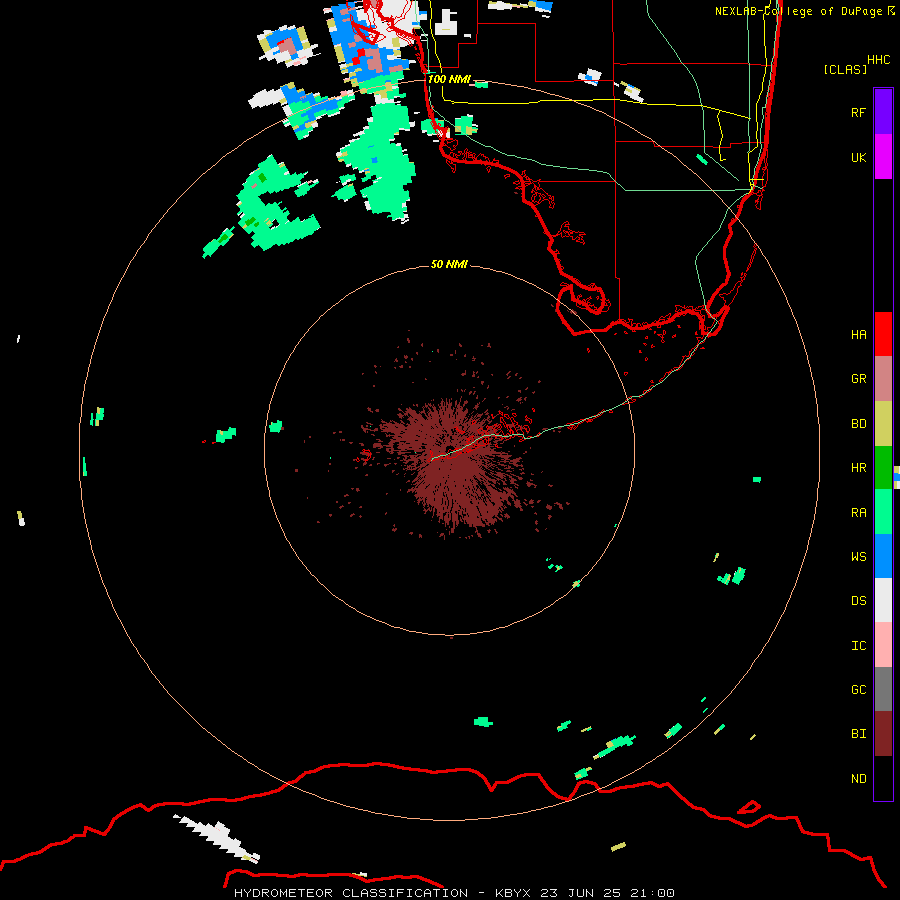Click the GR legend color swatch
Screen dimensions: 900x900
pos(883,379)
